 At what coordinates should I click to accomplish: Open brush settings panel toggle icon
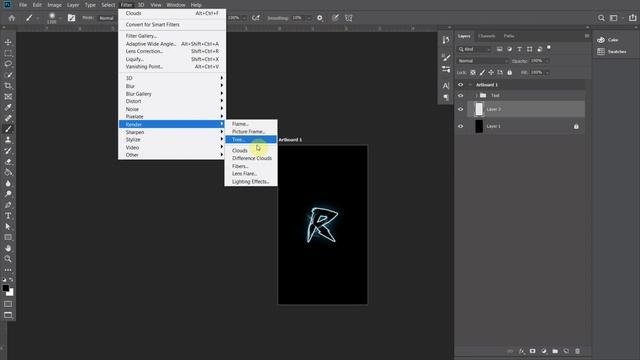tap(71, 18)
